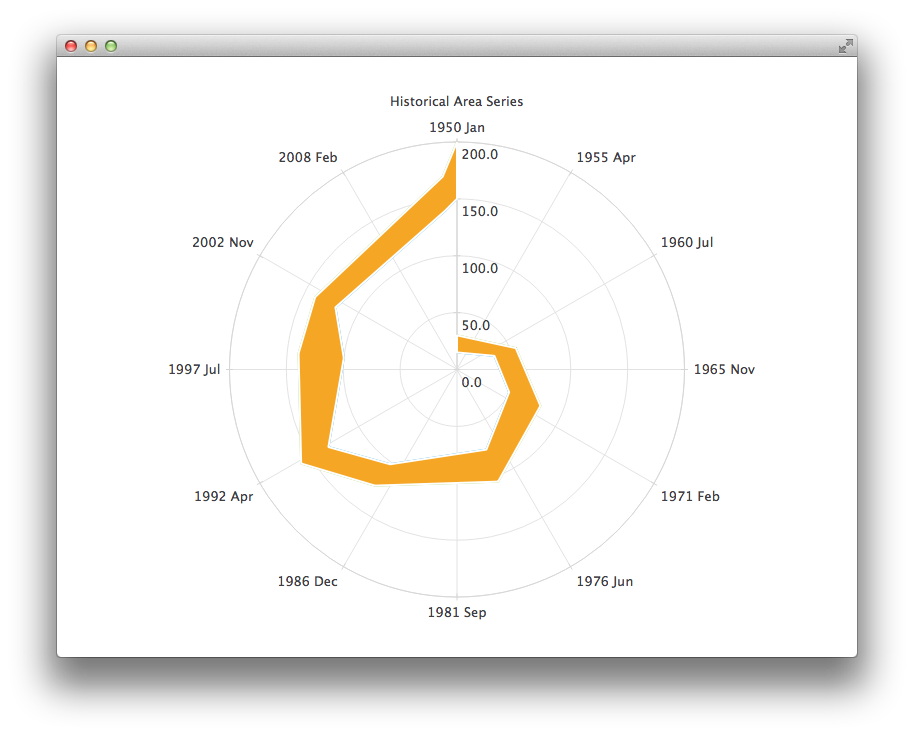Click the 0.0 label at the chart center
Screen dimensions: 914x736
[x=470, y=382]
